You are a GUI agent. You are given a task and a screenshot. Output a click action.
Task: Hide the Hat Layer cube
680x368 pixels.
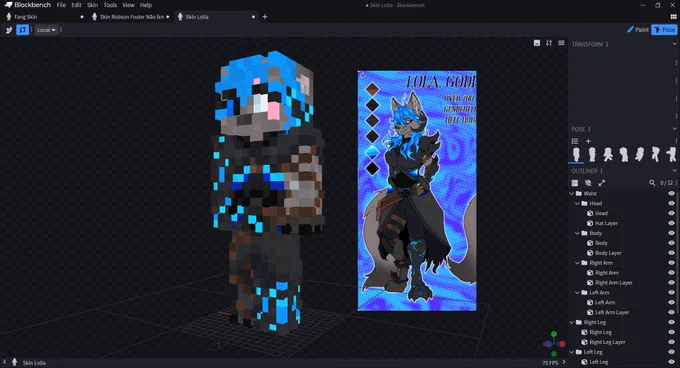click(671, 223)
